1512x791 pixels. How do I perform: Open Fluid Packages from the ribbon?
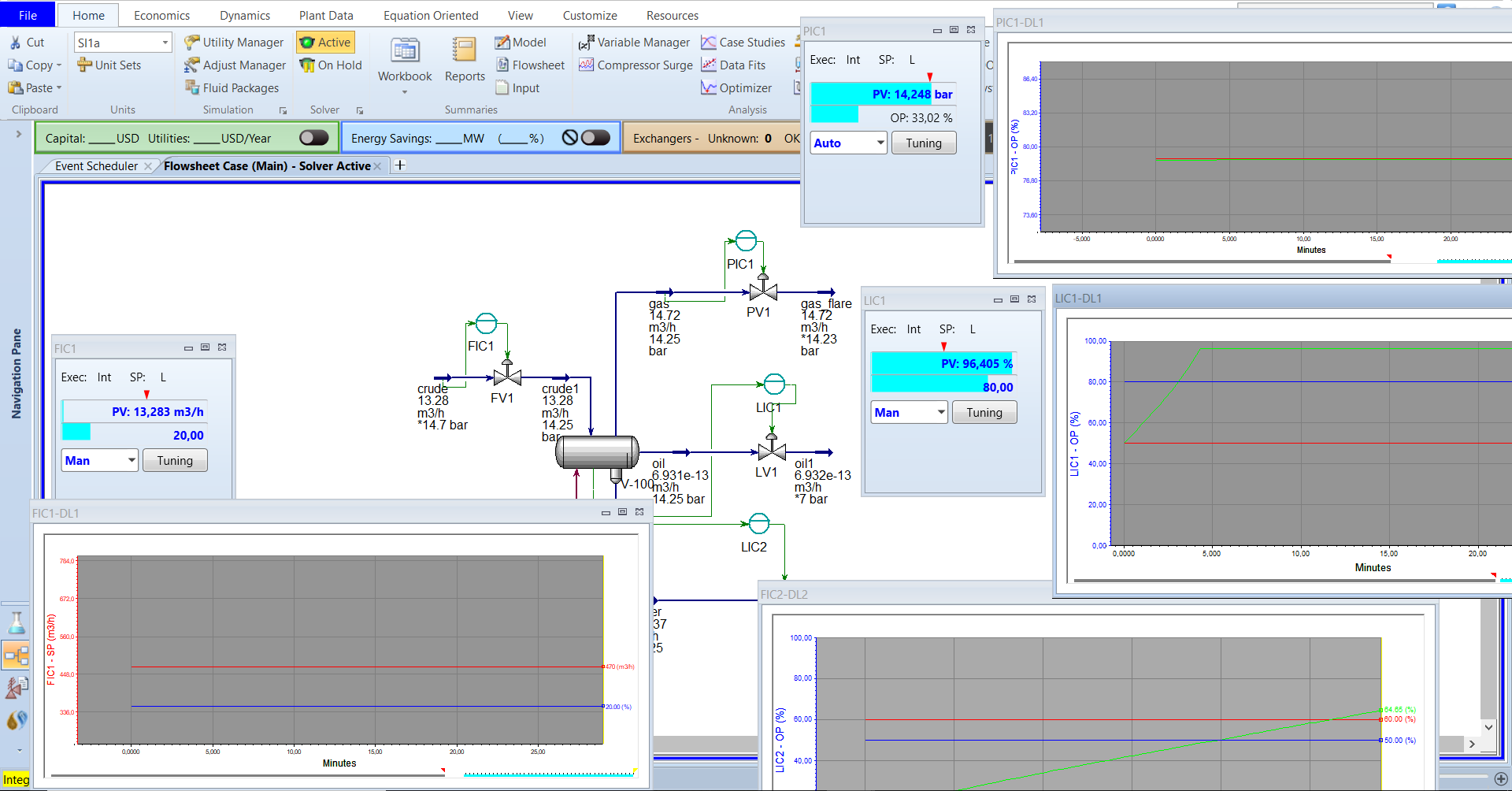pos(232,88)
